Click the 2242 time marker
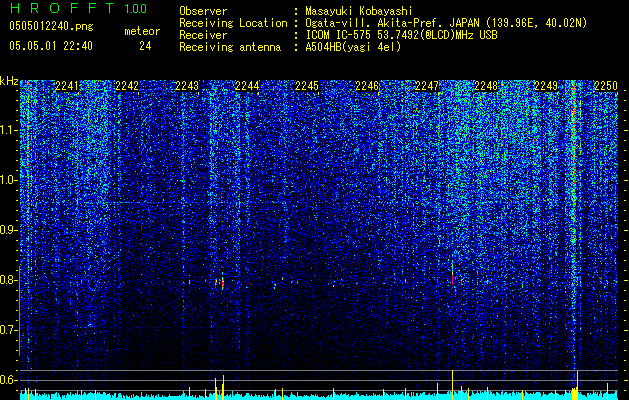The image size is (629, 400). (x=127, y=86)
